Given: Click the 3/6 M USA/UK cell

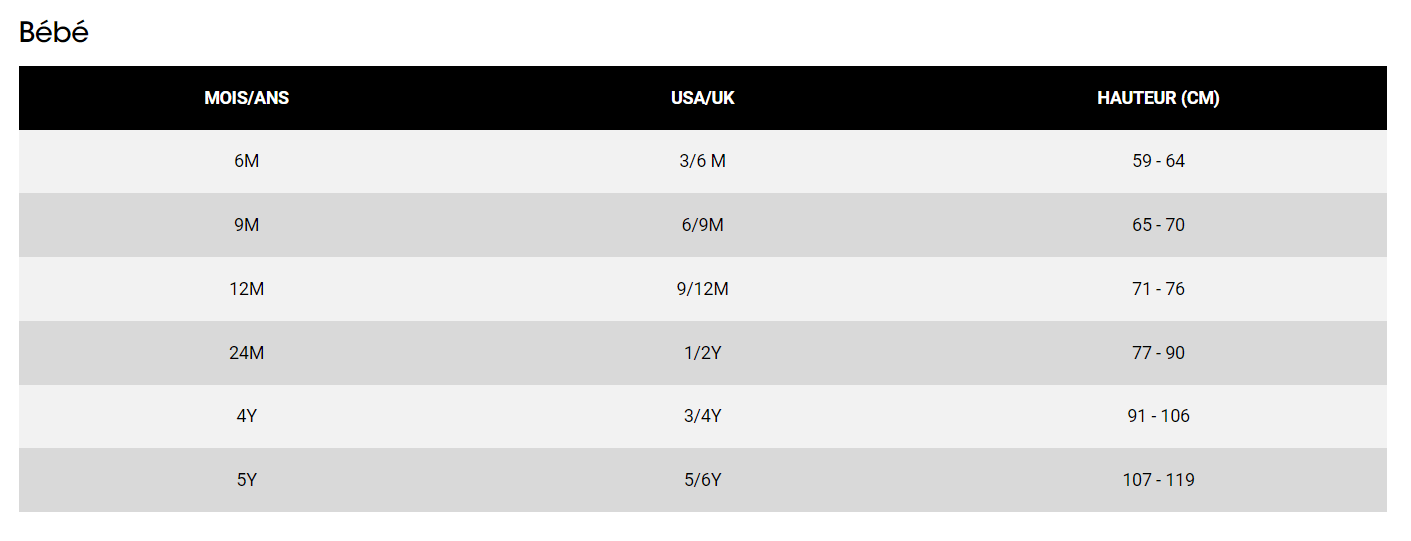Looking at the screenshot, I should [x=702, y=161].
